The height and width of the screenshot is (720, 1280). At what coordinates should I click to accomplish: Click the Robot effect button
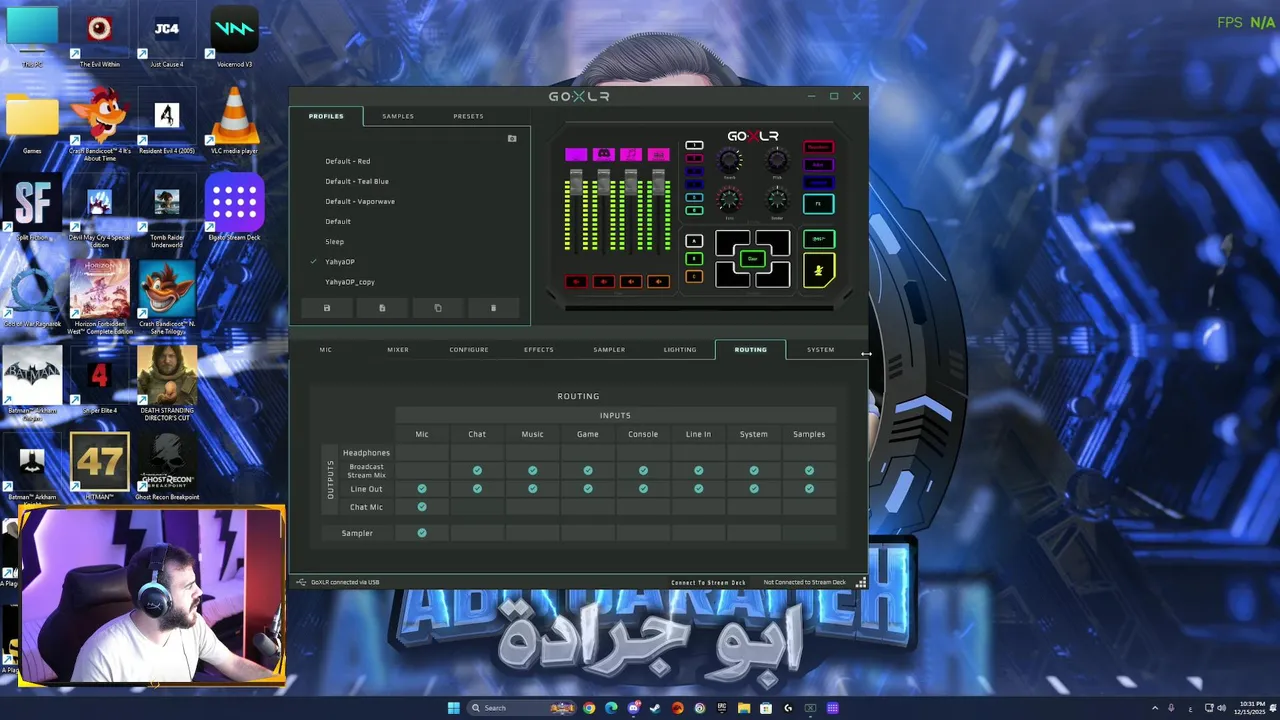click(819, 165)
